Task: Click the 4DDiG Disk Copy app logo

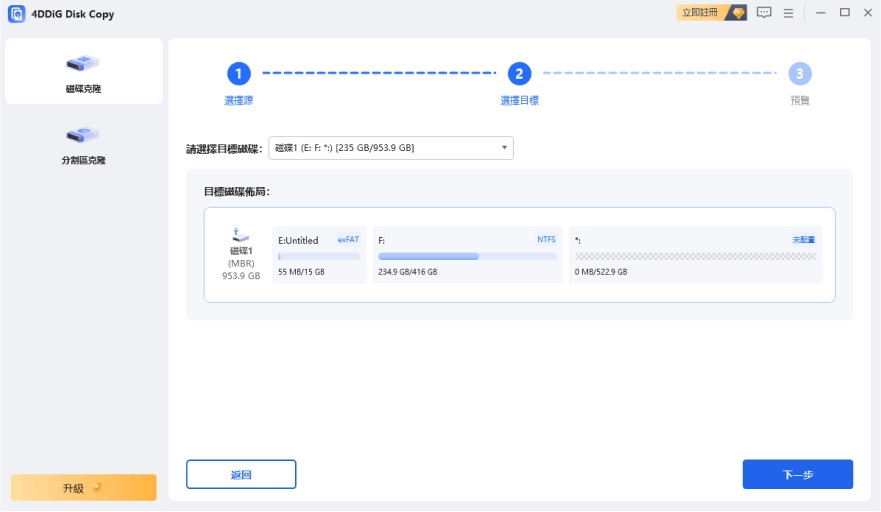Action: click(x=17, y=14)
